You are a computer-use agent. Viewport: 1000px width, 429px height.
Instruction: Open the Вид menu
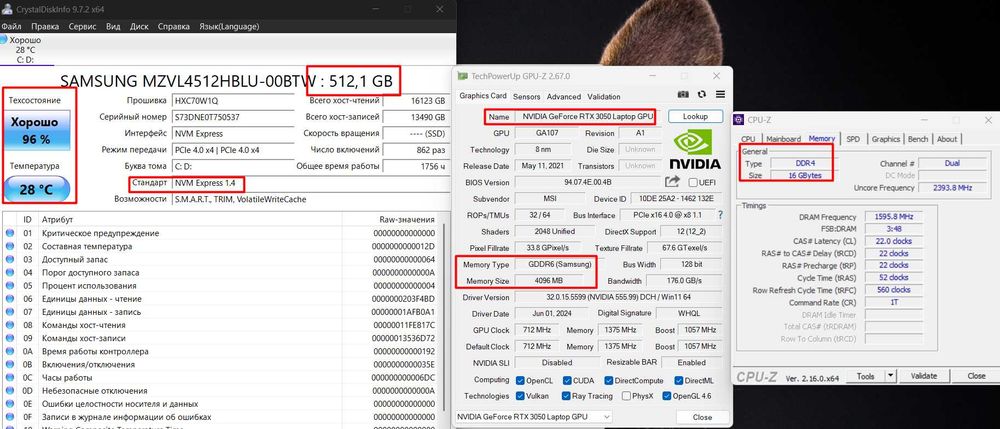point(113,27)
